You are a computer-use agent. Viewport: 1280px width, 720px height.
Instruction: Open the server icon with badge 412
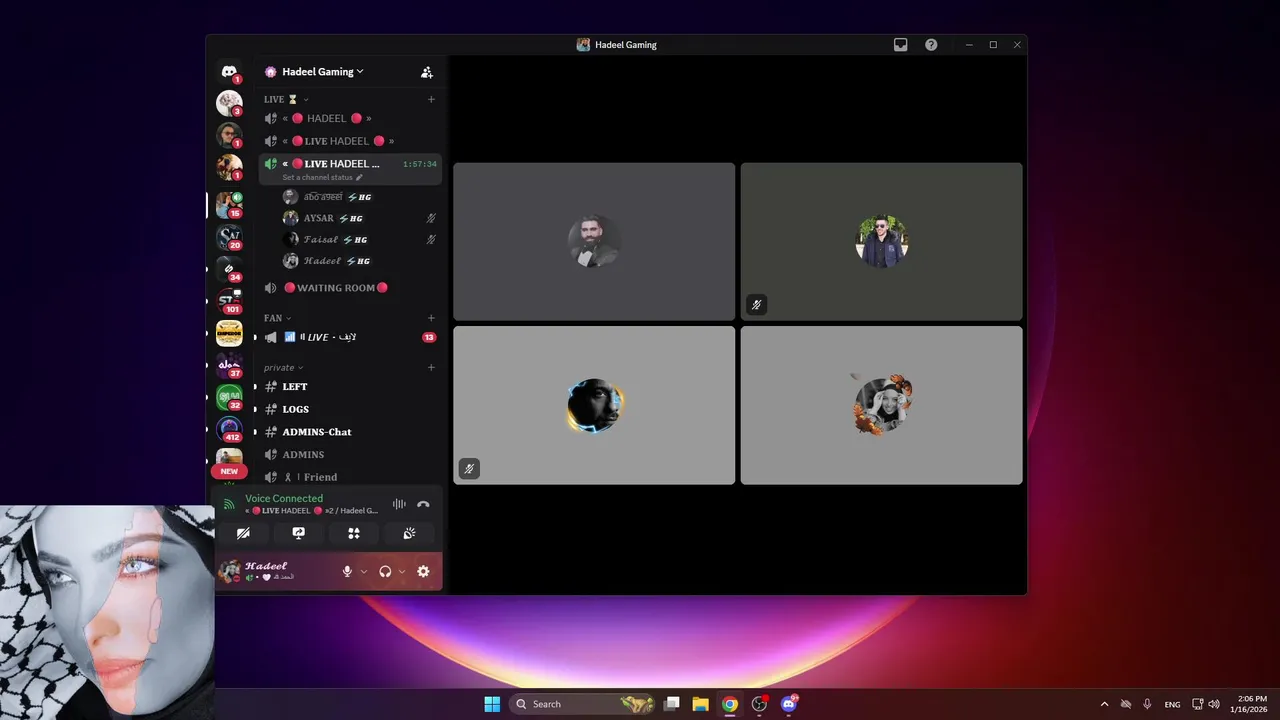[229, 429]
